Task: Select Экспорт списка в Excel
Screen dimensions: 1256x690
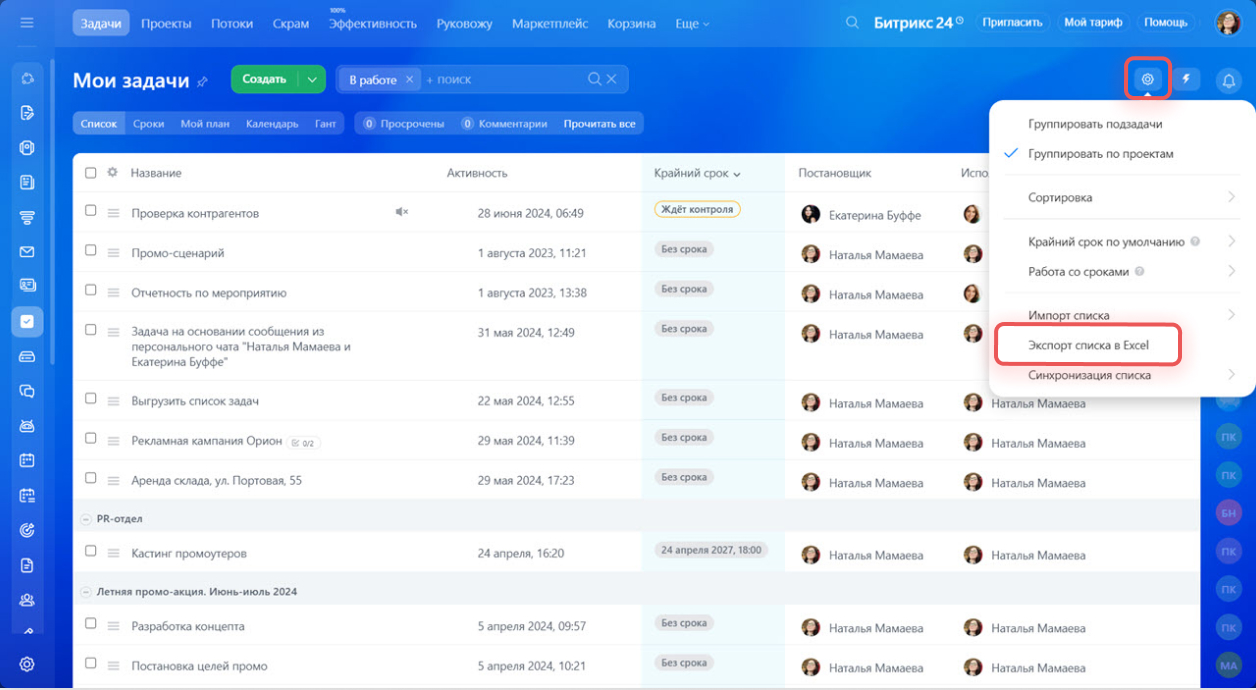Action: click(x=1088, y=345)
